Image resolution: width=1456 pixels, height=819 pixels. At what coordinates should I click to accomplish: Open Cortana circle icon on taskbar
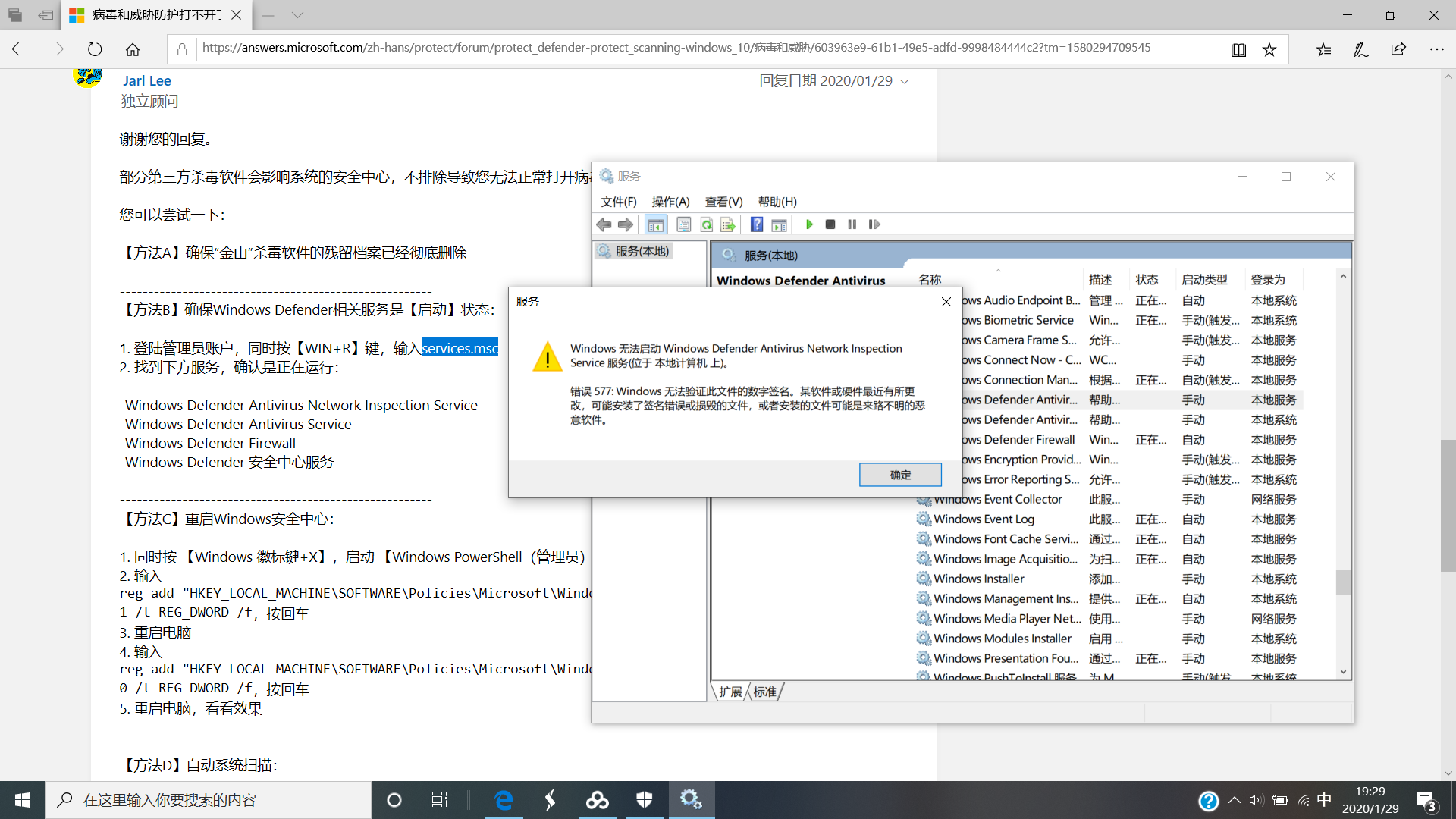click(394, 800)
